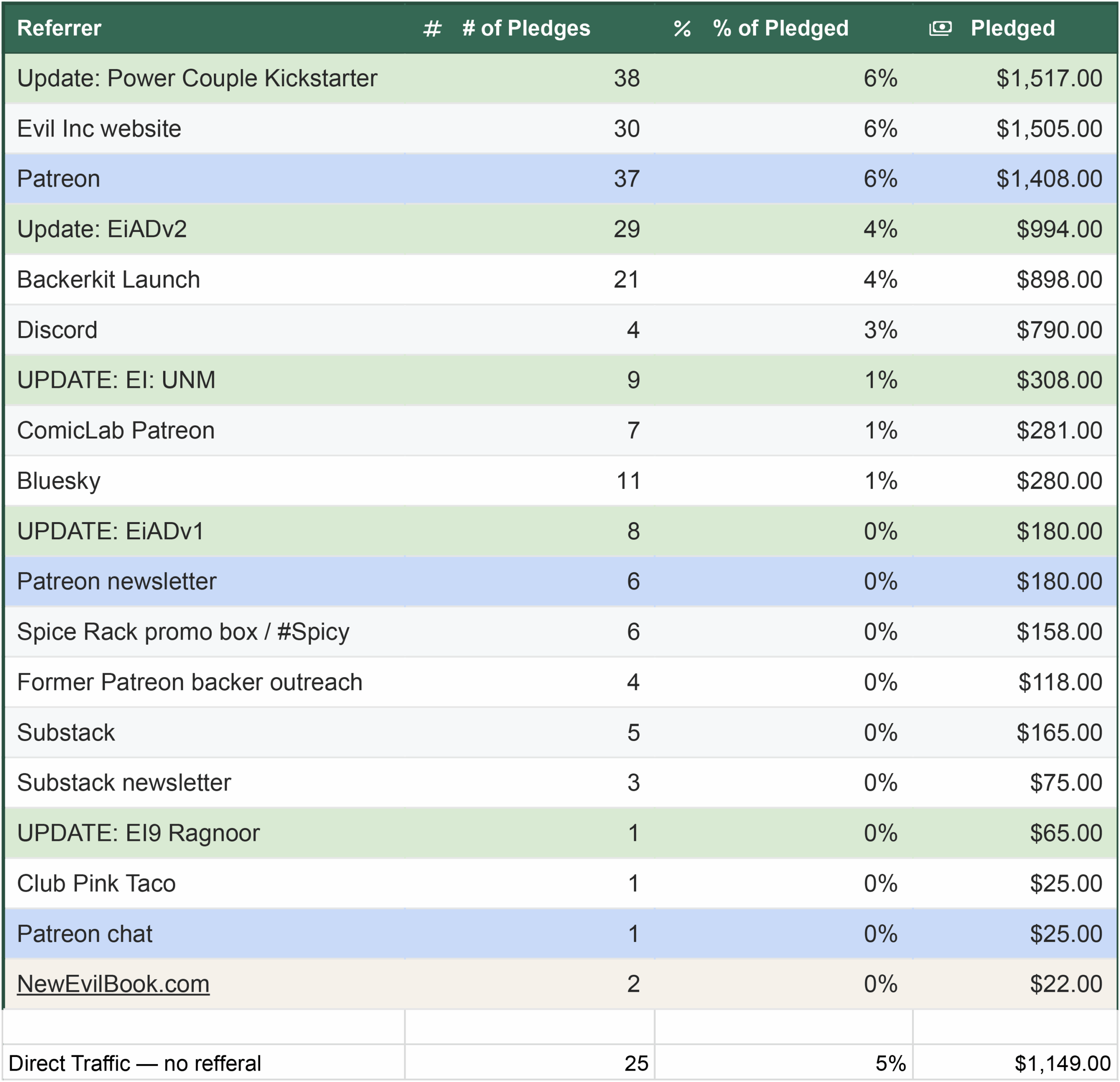Click the Update: Power Couple Kickstarter cell
Screen dimensions: 1120x1082
coord(197,78)
